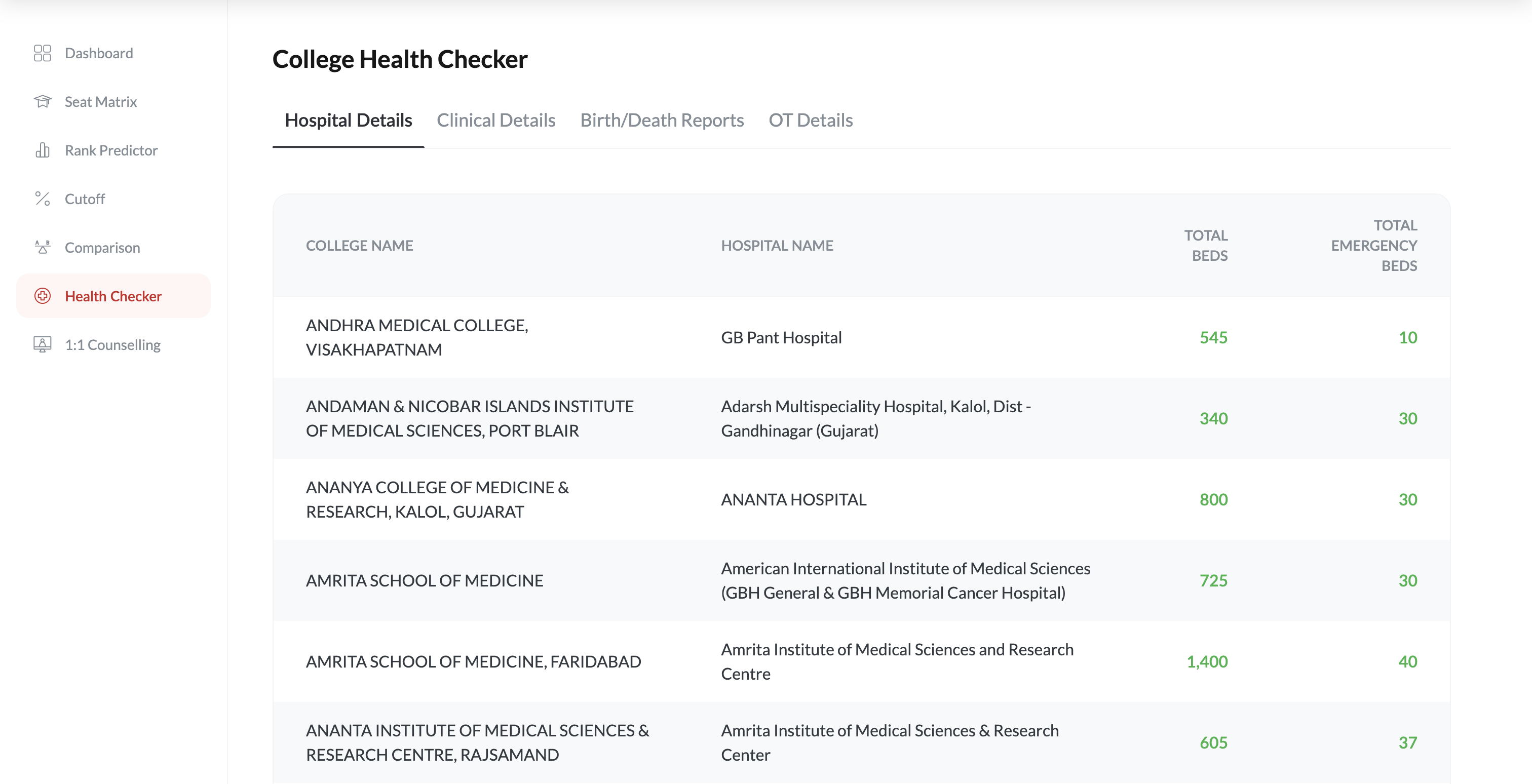Click the GB Pant Hospital entry
Screen dimensions: 1532x784
tap(781, 337)
